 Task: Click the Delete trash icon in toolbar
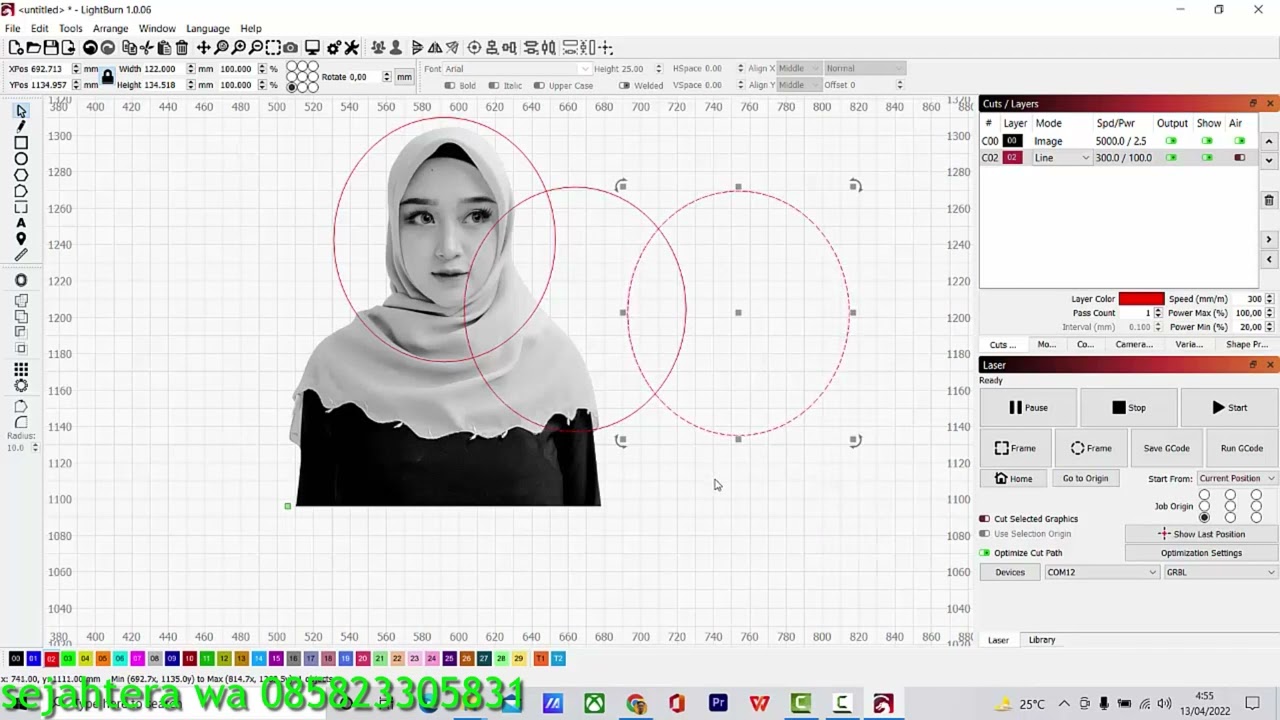[181, 47]
